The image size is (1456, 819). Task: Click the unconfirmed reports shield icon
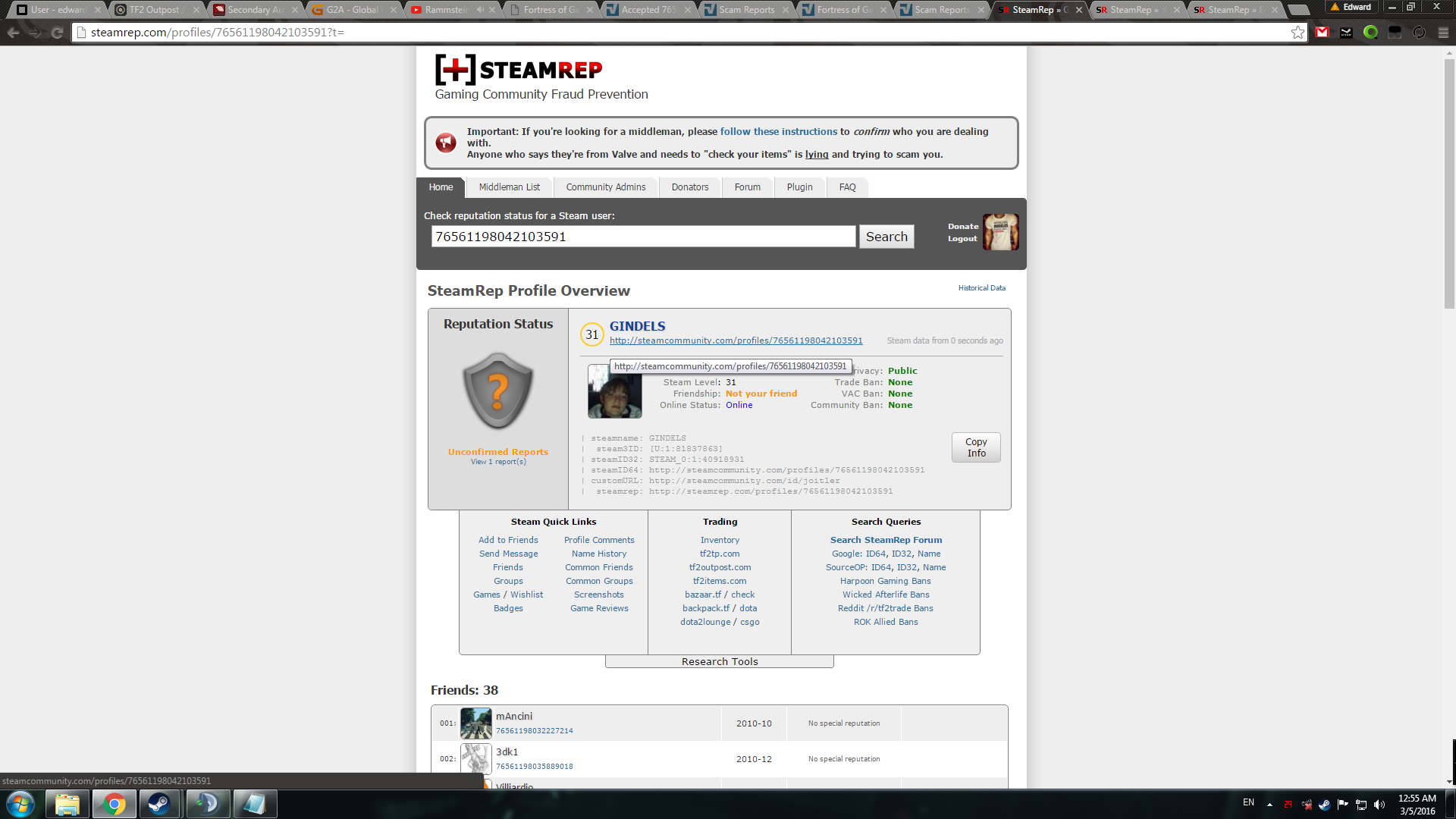(x=498, y=391)
